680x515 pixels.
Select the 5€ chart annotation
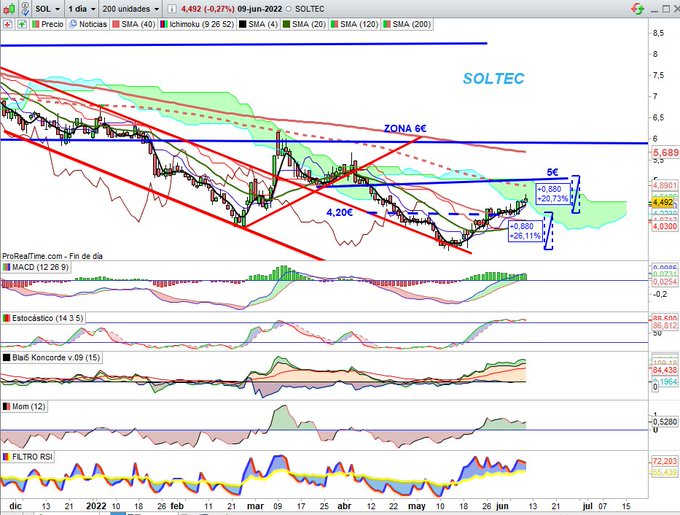(x=552, y=173)
